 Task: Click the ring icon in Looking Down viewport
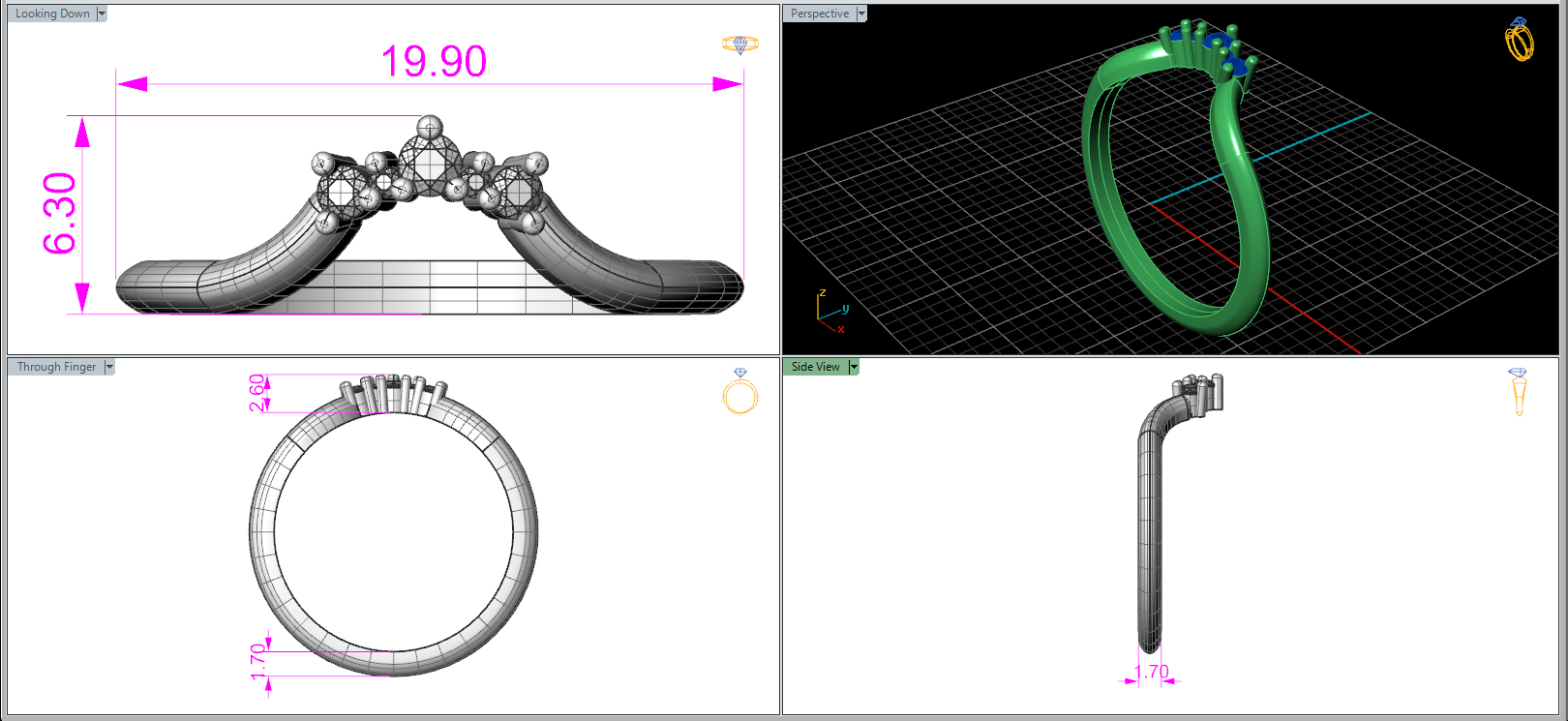[740, 45]
